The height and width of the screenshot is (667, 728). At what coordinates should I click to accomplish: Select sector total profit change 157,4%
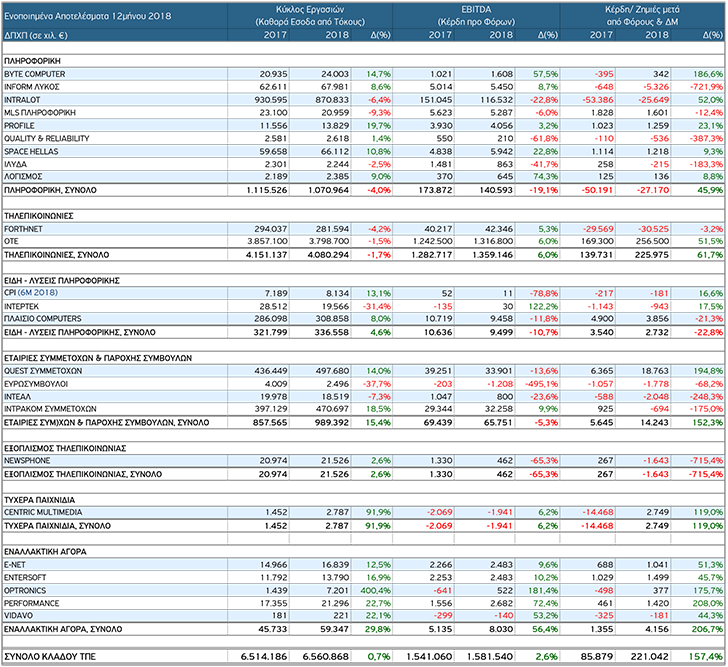point(706,657)
